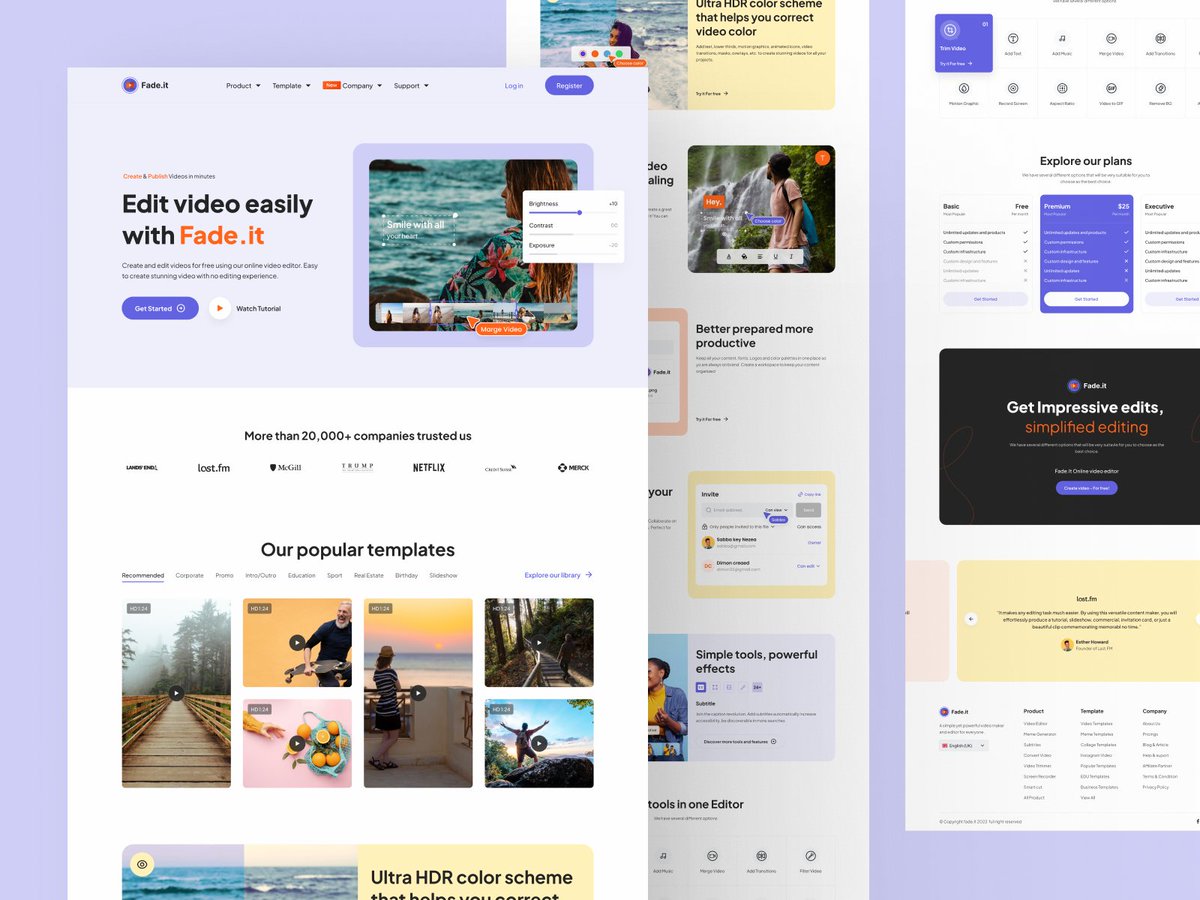Click the Create video – For free button
1200x900 pixels.
click(1086, 488)
